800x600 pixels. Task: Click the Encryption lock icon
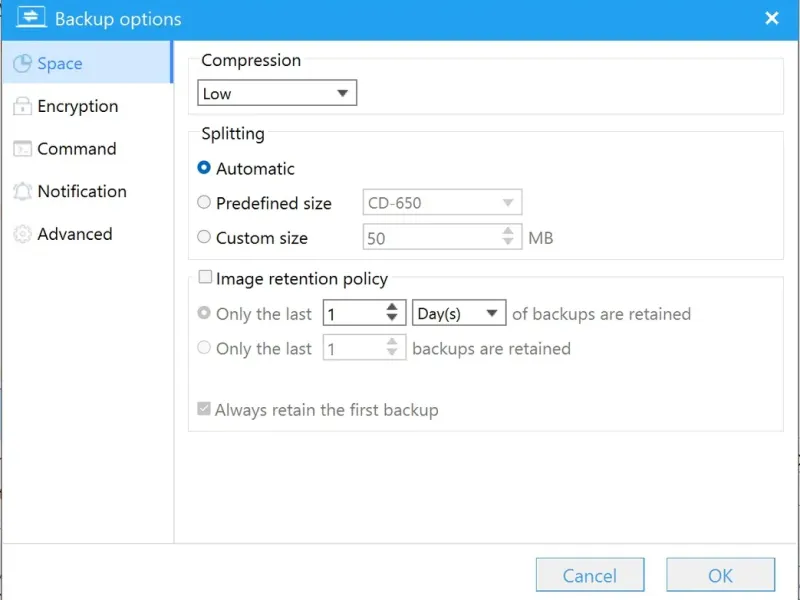point(21,107)
